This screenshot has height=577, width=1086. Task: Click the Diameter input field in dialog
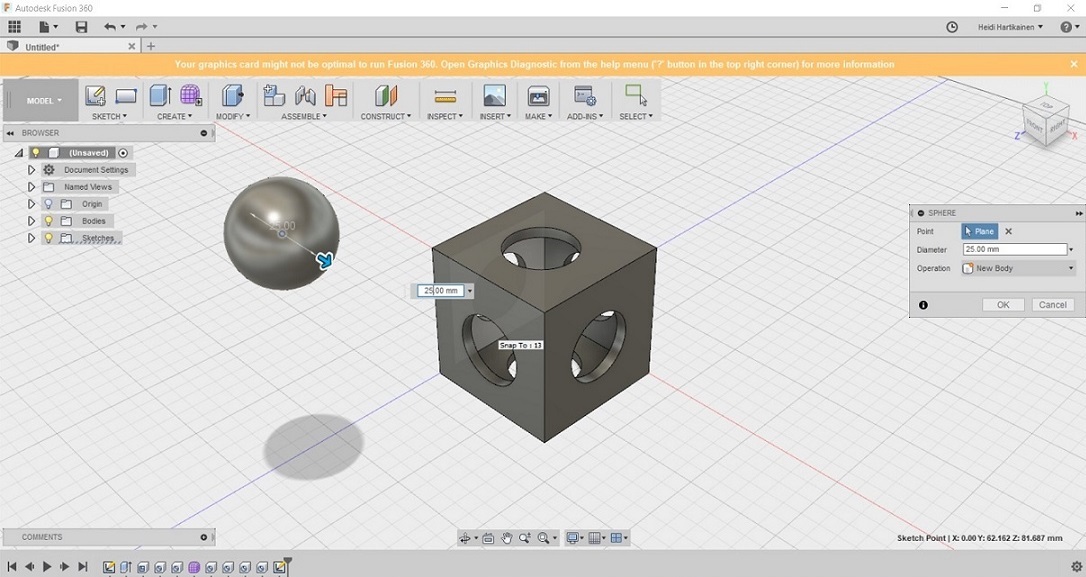click(1015, 249)
